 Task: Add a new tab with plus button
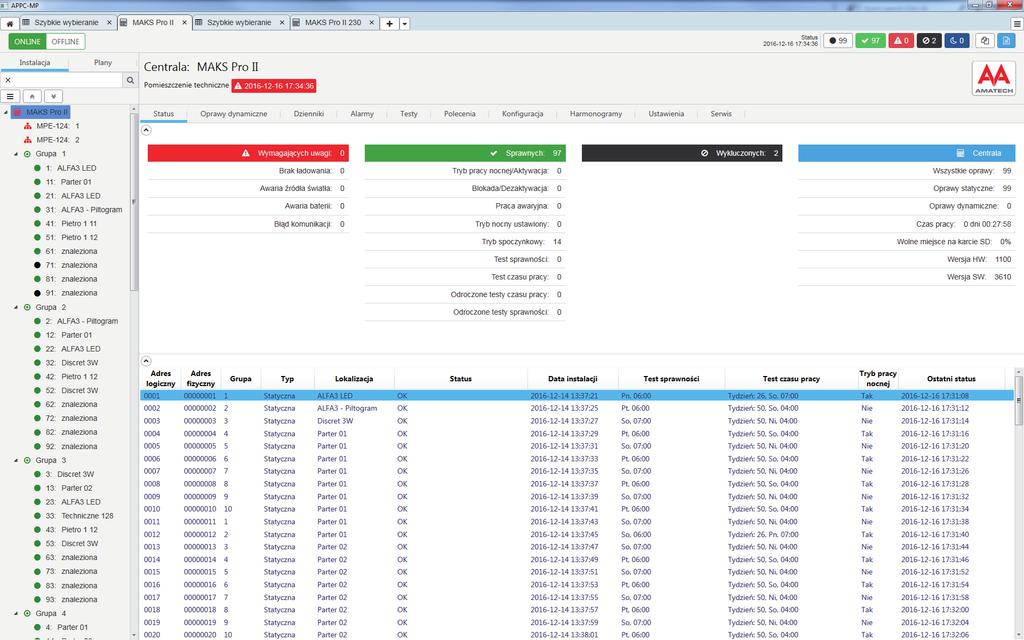tap(389, 24)
